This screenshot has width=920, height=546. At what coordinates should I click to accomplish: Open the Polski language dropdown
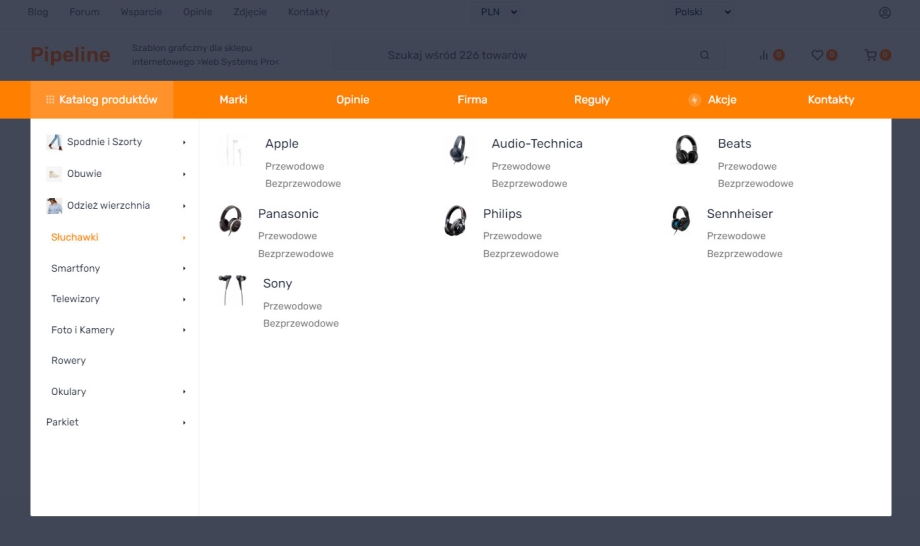tap(703, 12)
